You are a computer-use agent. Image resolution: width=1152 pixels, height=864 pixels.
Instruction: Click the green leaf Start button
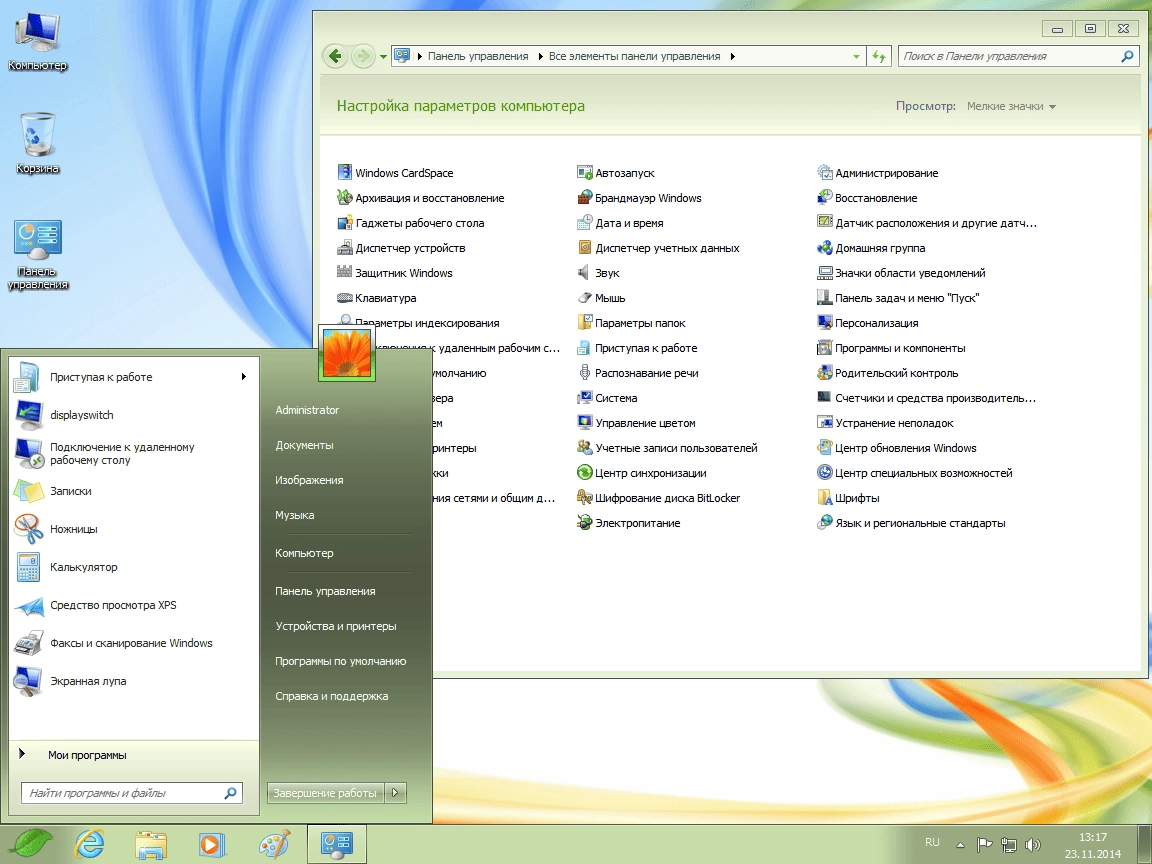pos(30,843)
